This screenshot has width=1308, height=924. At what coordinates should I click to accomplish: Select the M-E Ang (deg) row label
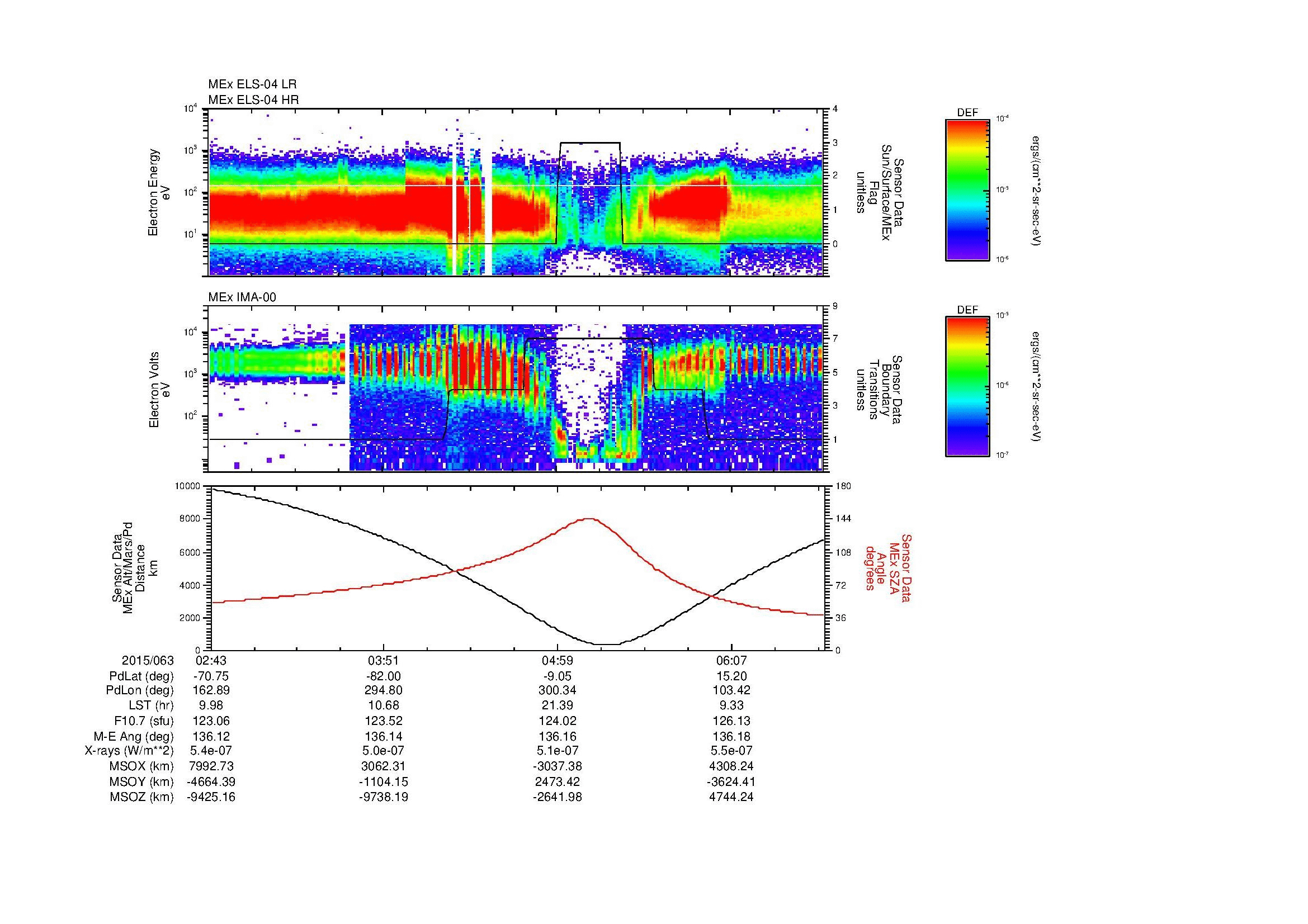pos(133,737)
